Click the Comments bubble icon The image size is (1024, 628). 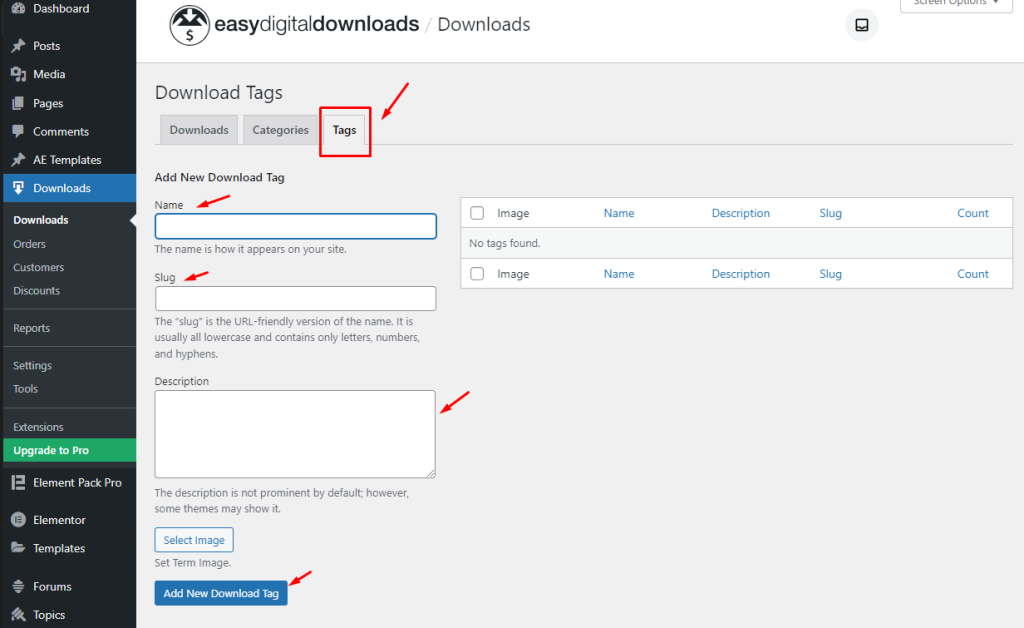coord(18,131)
